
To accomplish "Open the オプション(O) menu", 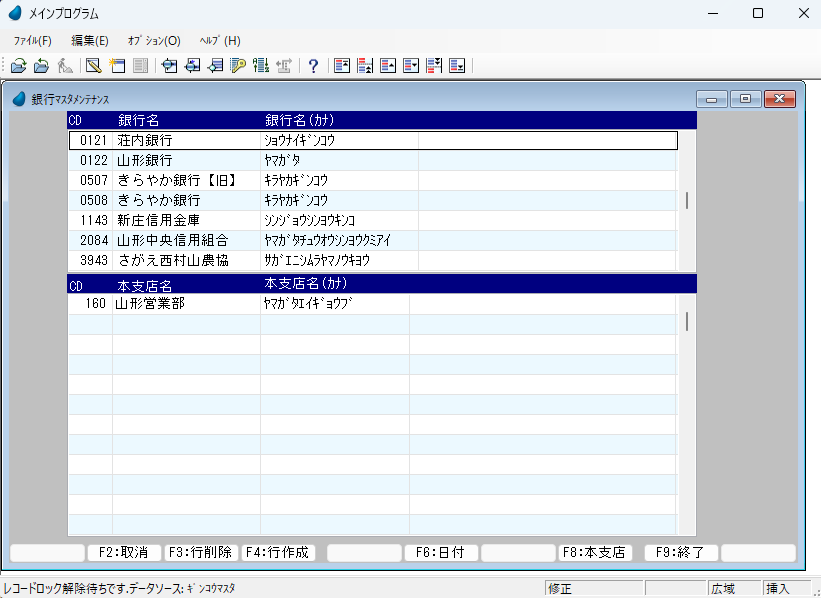I will (154, 41).
